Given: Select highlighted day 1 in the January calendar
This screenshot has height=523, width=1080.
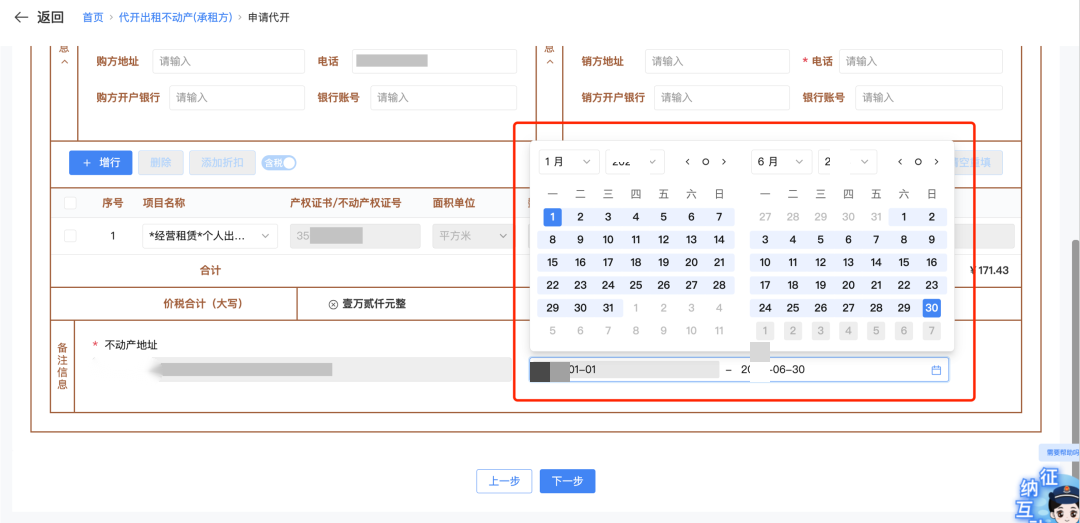Looking at the screenshot, I should point(552,217).
